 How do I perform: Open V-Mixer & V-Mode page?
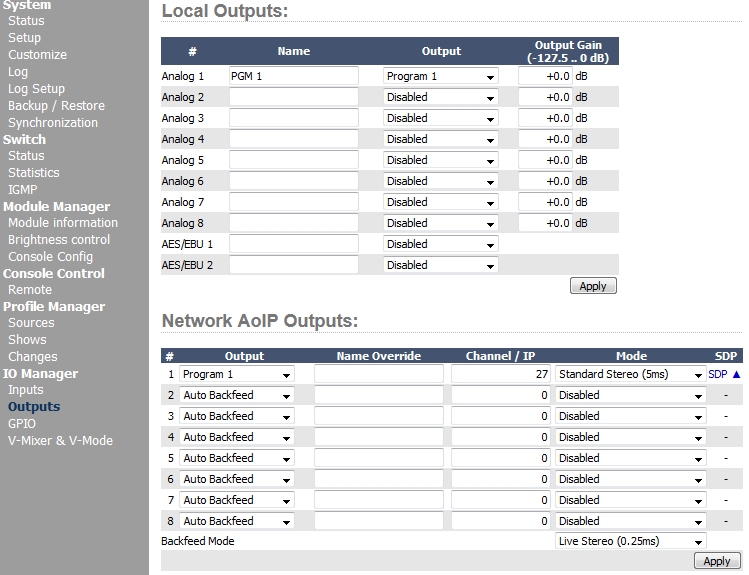pyautogui.click(x=60, y=440)
